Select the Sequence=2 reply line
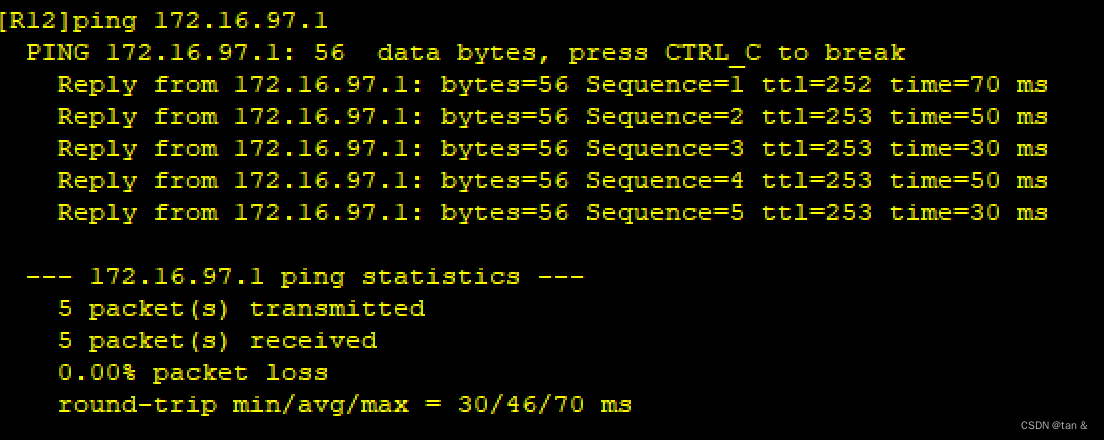This screenshot has width=1104, height=440. point(553,117)
